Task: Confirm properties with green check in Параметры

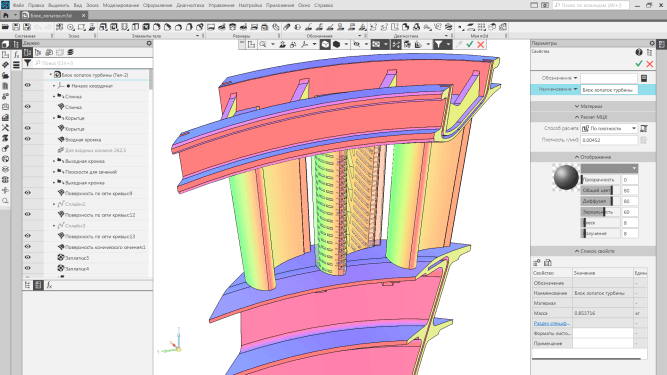Action: (638, 64)
